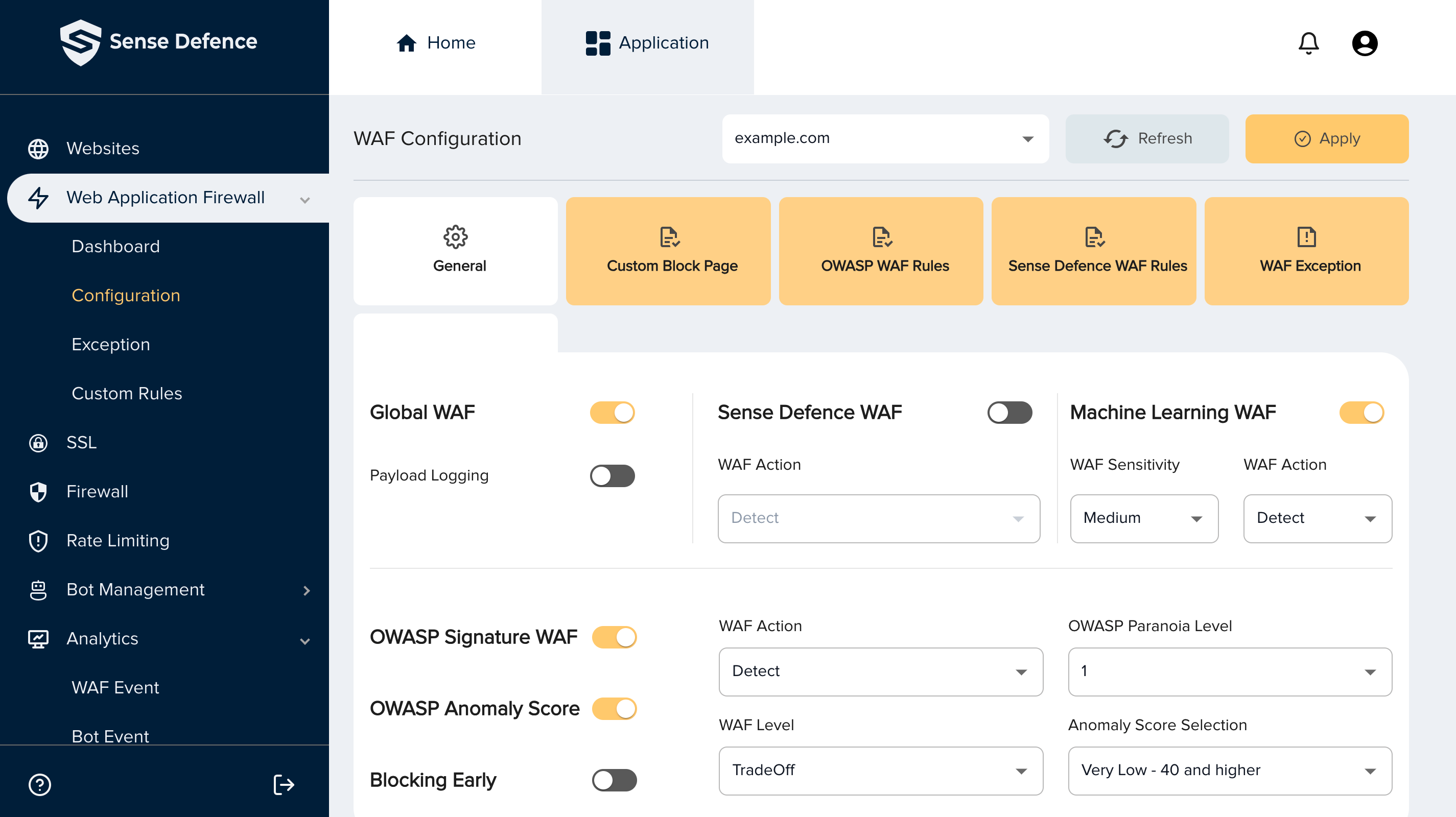The height and width of the screenshot is (817, 1456).
Task: Click the Custom Block Page document icon
Action: [x=669, y=237]
